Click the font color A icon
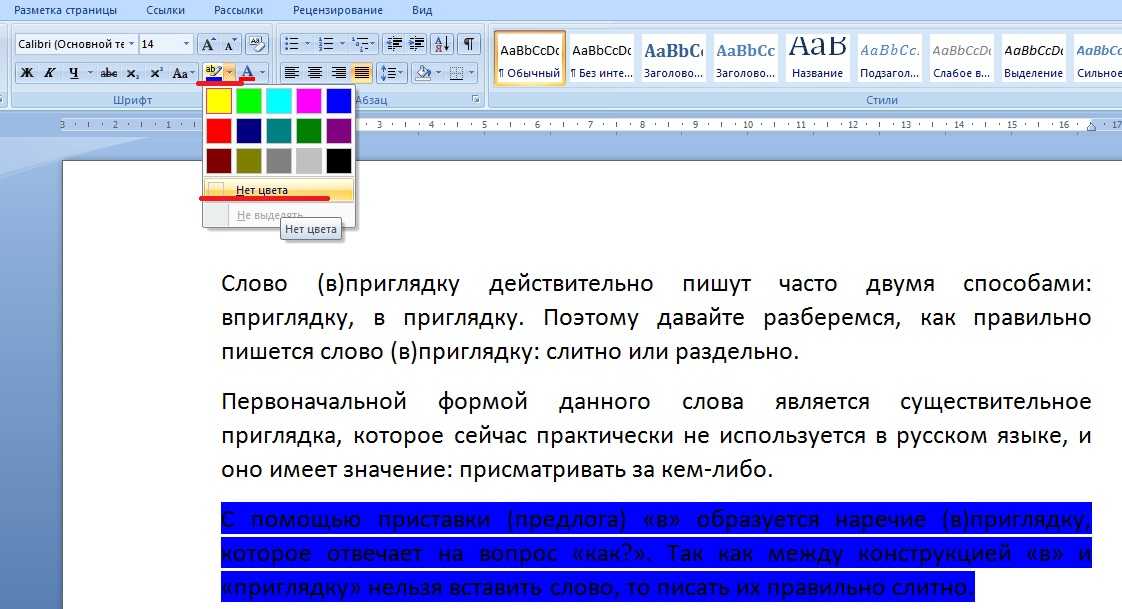This screenshot has width=1122, height=609. (x=248, y=73)
